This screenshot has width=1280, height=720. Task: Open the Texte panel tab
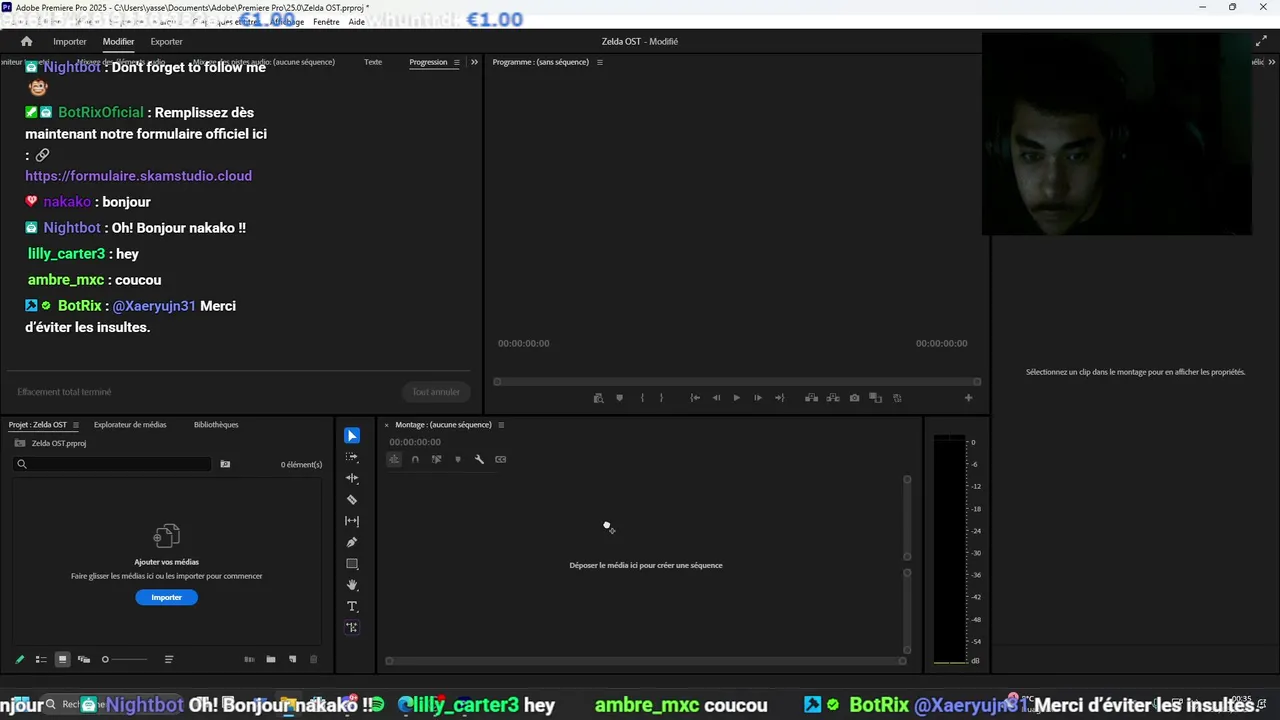pyautogui.click(x=373, y=62)
